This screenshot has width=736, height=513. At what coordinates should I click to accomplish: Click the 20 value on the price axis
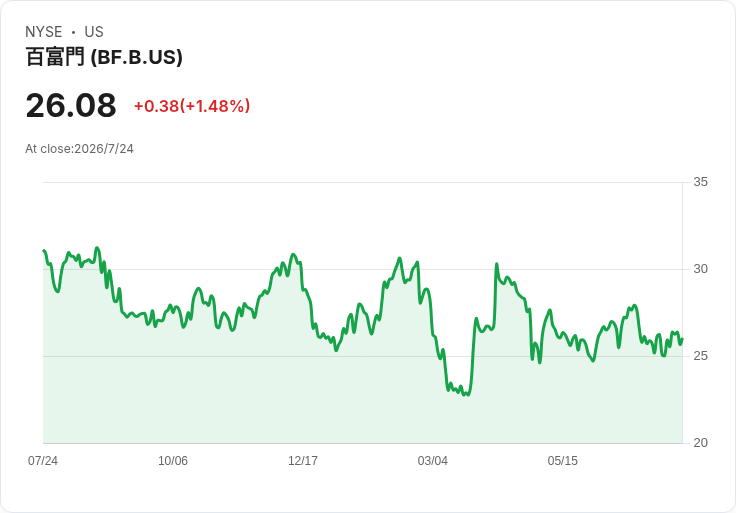point(700,443)
